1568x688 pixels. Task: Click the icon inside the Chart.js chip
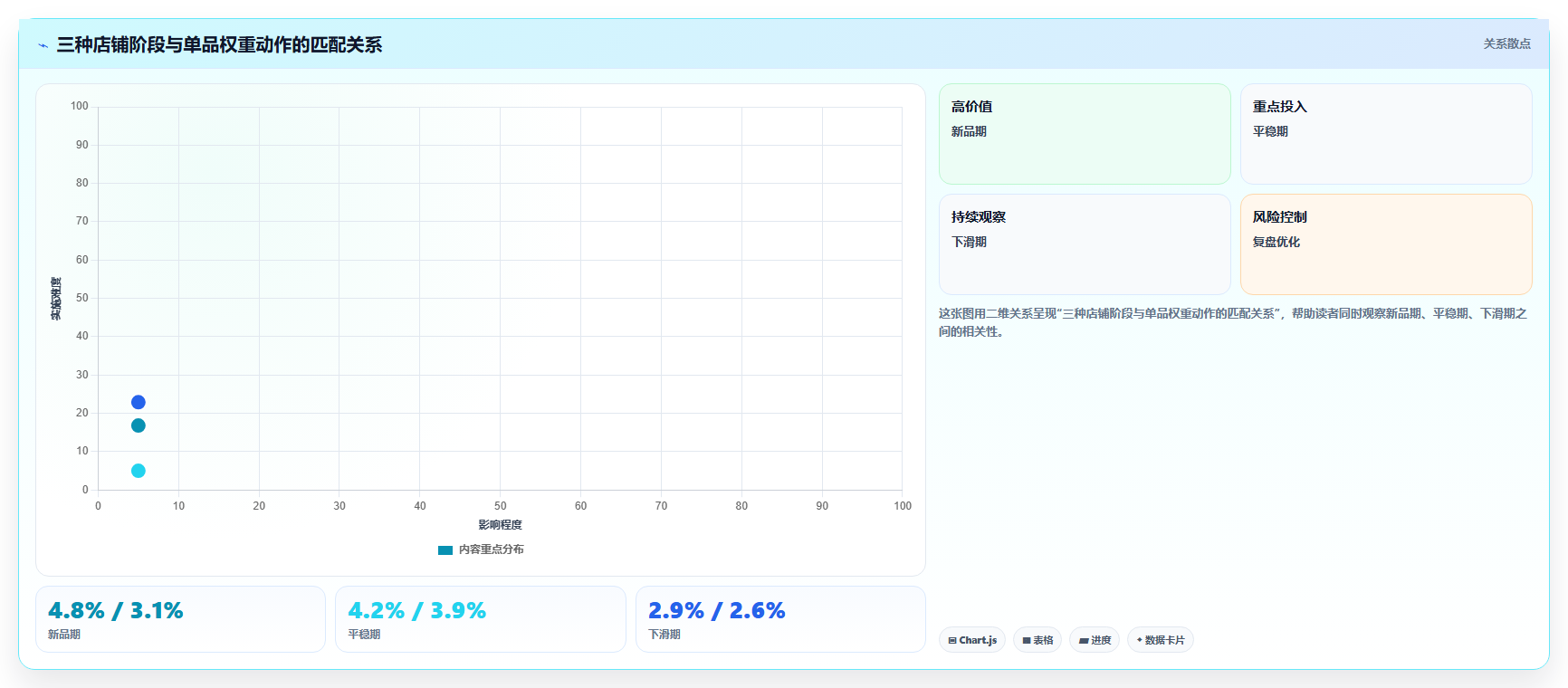952,640
